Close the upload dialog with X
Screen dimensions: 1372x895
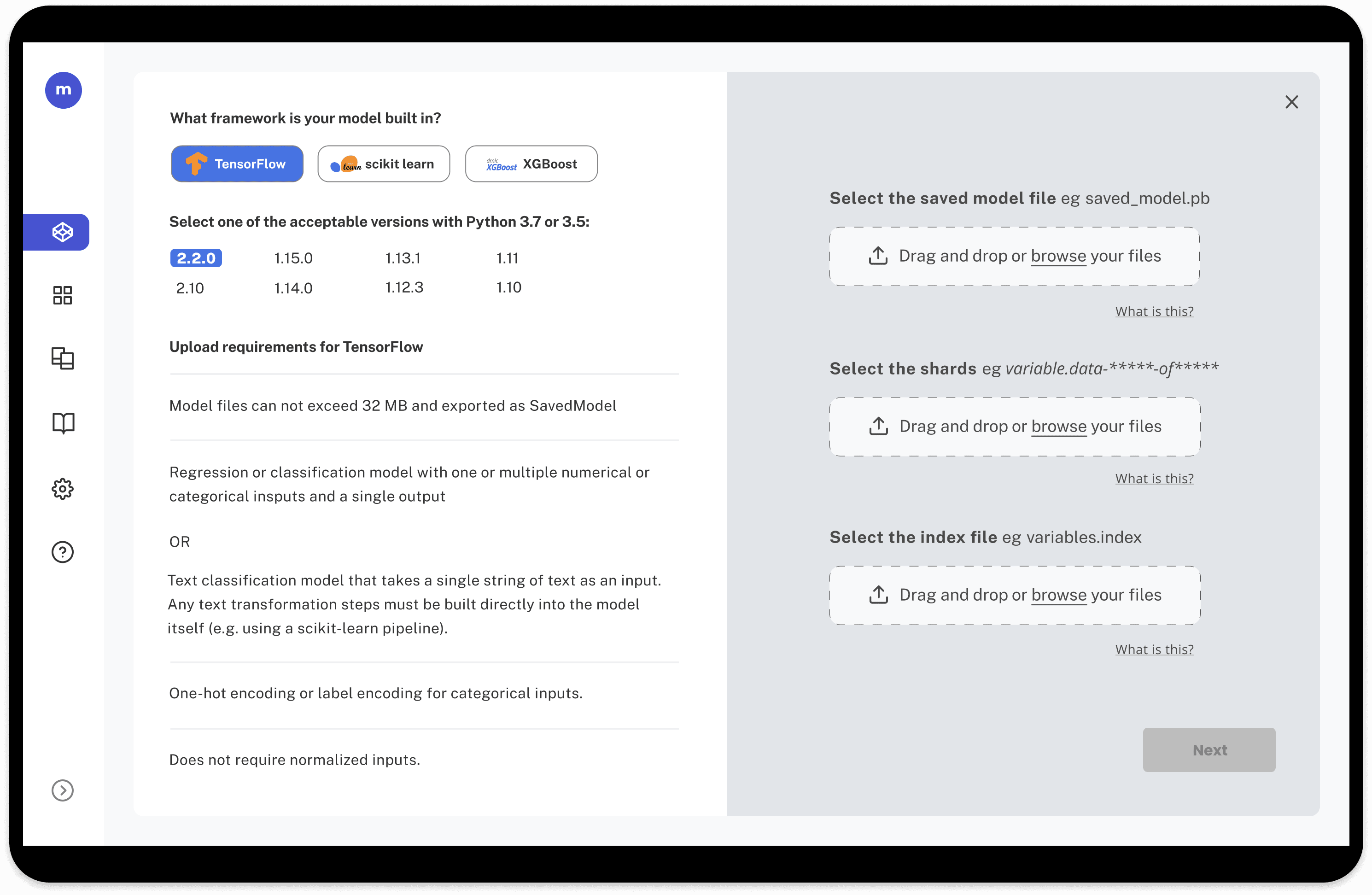point(1291,102)
